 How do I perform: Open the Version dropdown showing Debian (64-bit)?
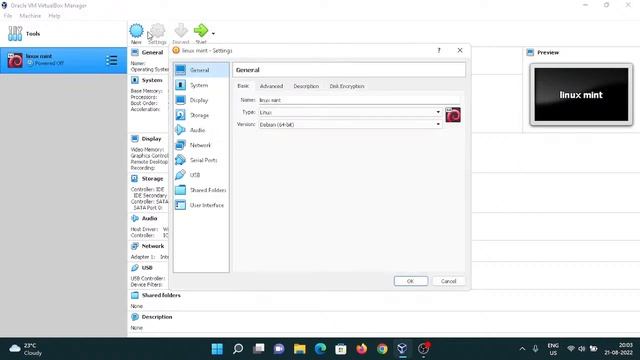coord(350,124)
